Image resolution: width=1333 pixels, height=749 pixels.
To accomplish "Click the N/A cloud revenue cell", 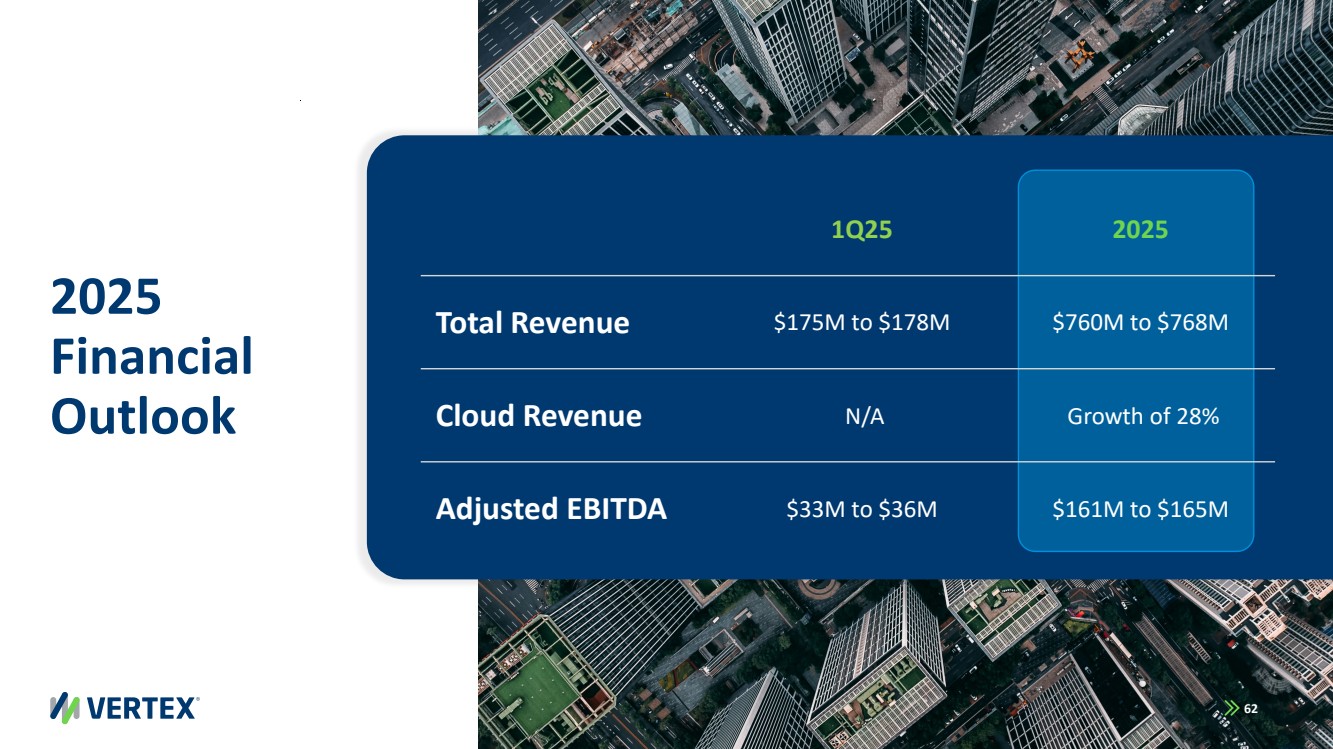I will click(x=864, y=417).
